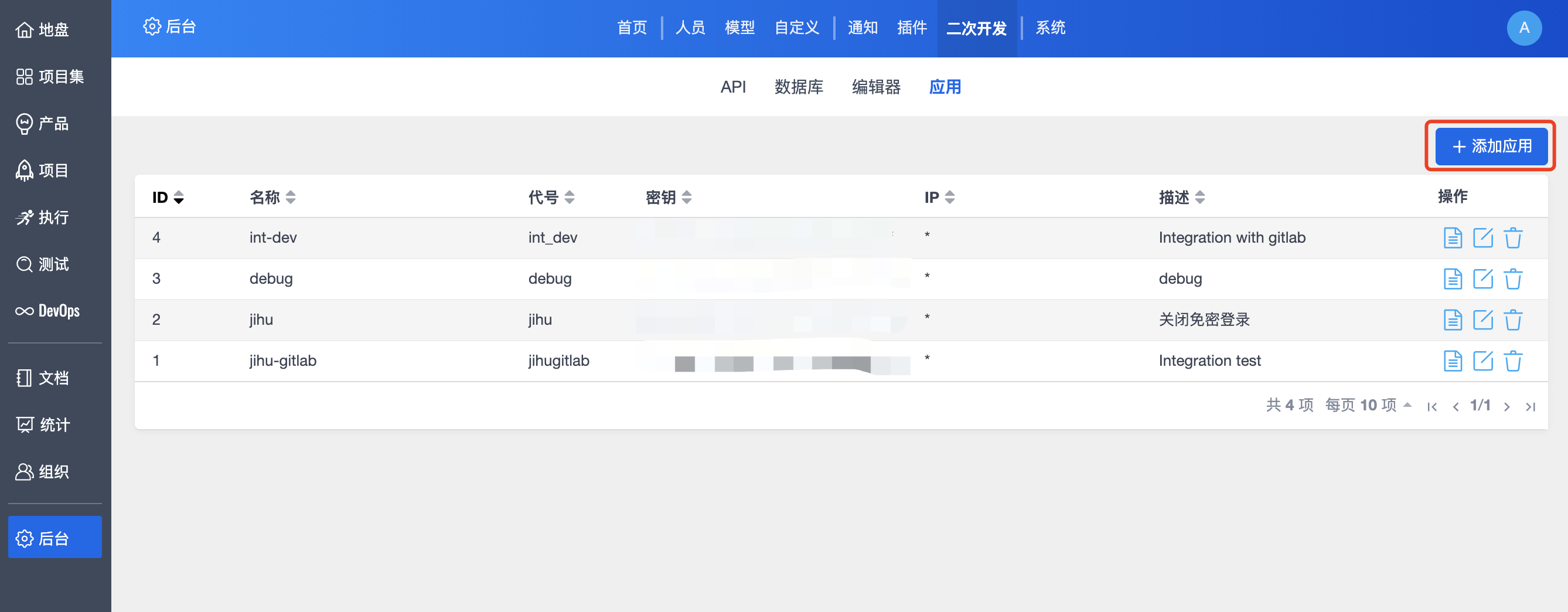Open the API tab link

point(733,87)
